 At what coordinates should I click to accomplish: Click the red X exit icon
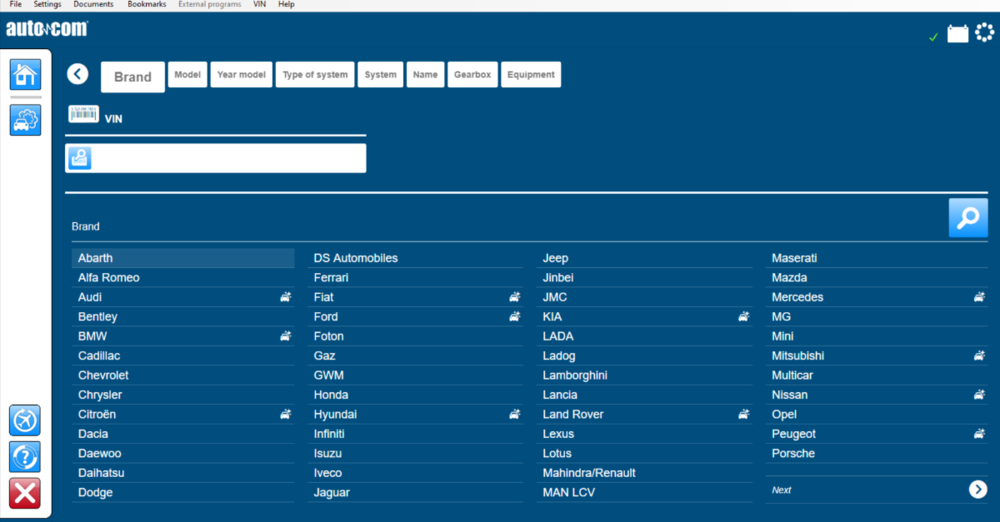pyautogui.click(x=25, y=493)
